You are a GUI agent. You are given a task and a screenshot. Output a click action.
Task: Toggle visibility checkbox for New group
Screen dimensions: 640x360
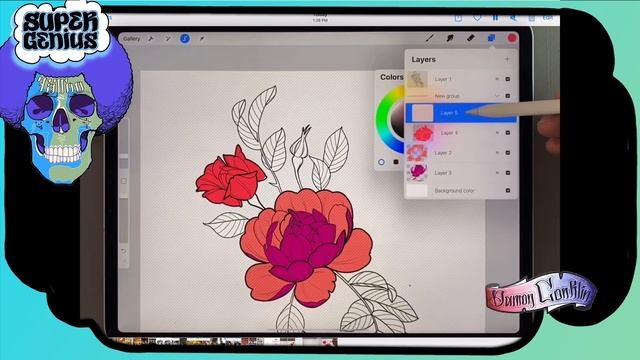(508, 96)
